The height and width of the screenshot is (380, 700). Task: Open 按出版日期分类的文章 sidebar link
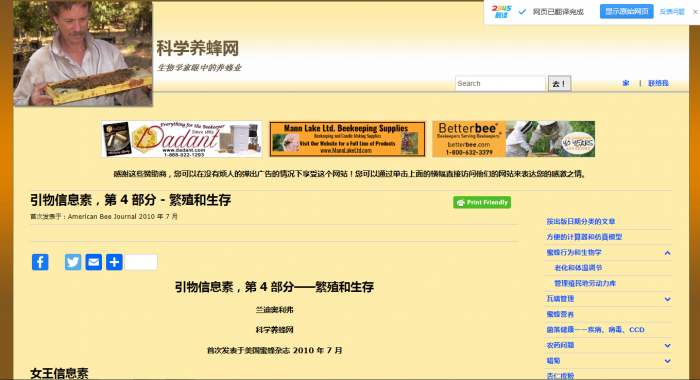tap(581, 221)
